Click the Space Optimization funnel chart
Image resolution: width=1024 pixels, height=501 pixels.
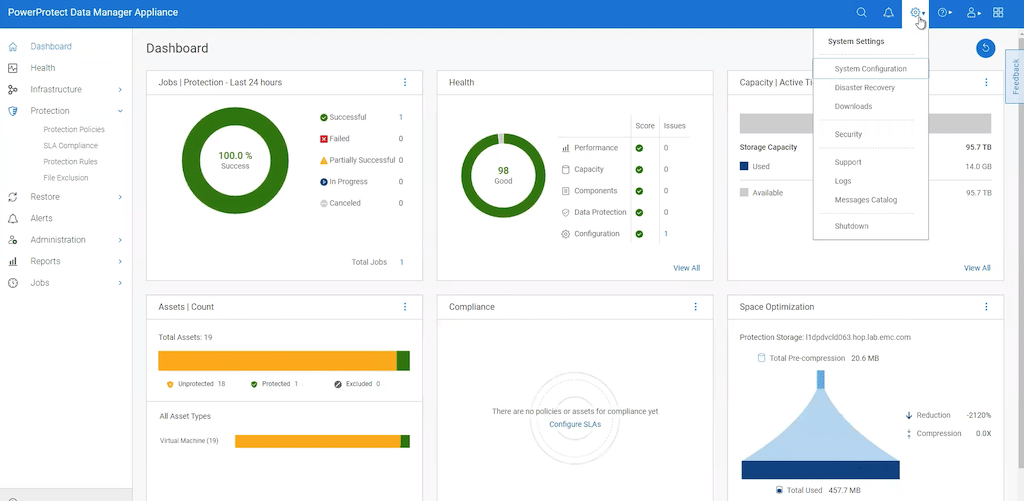(x=821, y=425)
